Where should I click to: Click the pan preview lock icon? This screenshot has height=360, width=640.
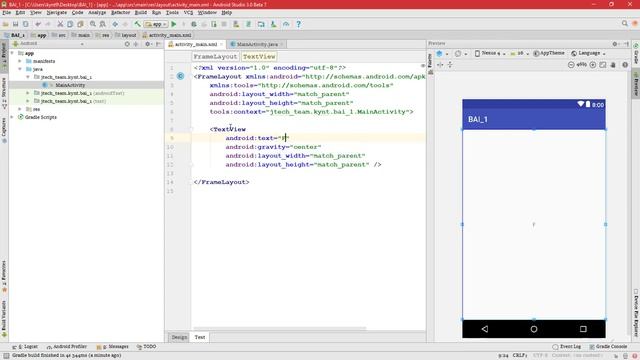coord(613,64)
